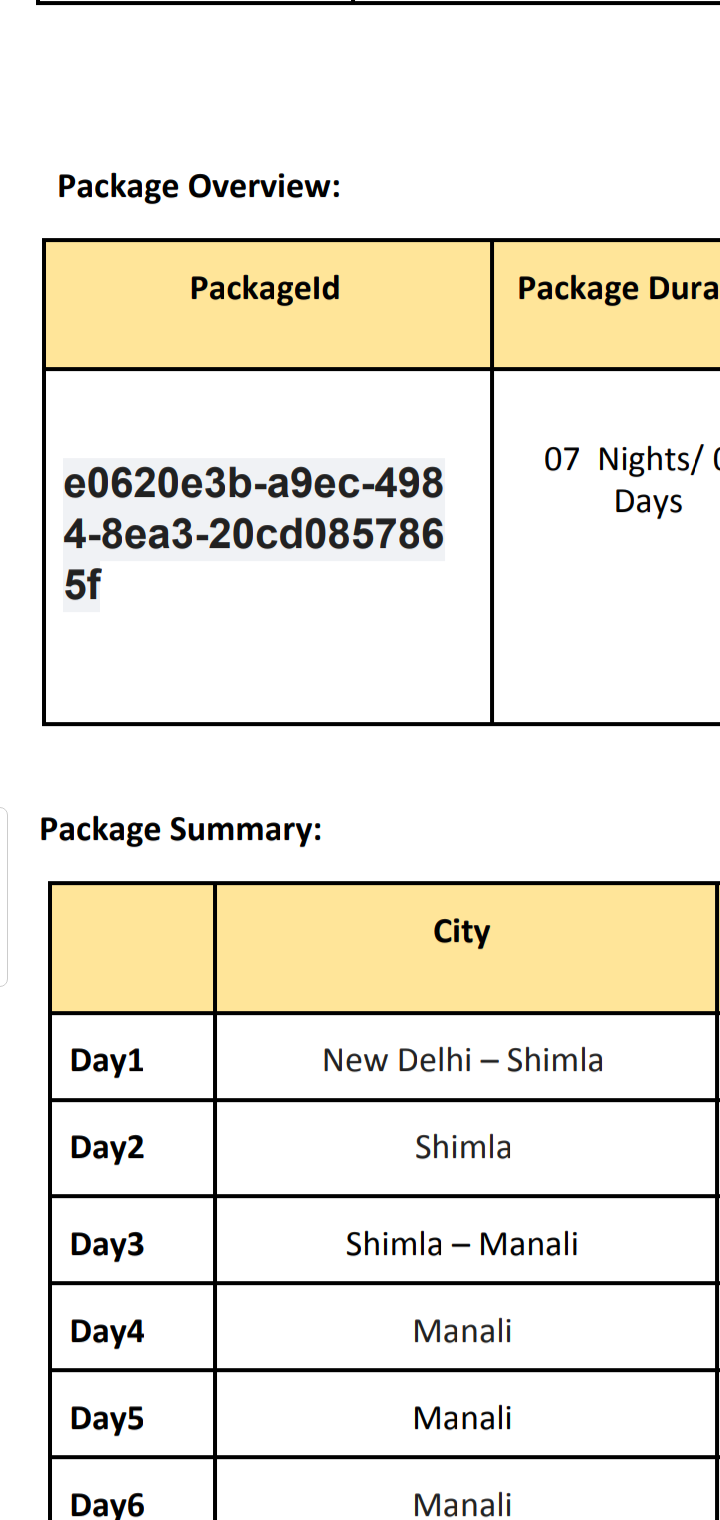The width and height of the screenshot is (720, 1520).
Task: Click the Day1 row label
Action: point(107,1060)
